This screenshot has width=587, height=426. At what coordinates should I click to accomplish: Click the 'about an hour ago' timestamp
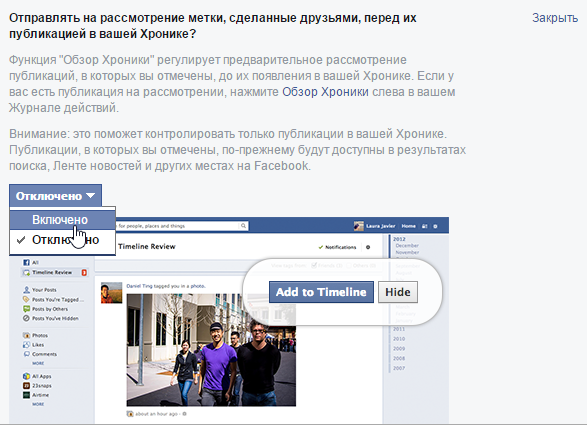(156, 414)
